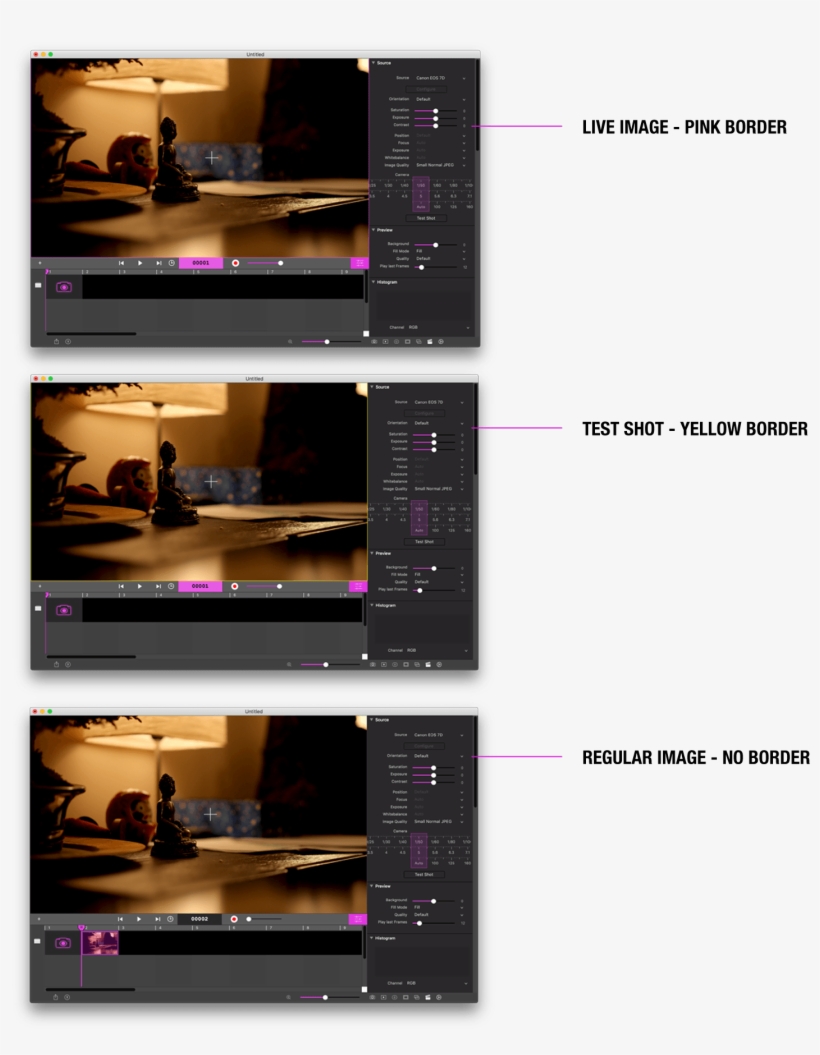Click the Configure button under Source
This screenshot has height=1055, width=820.
pyautogui.click(x=426, y=89)
